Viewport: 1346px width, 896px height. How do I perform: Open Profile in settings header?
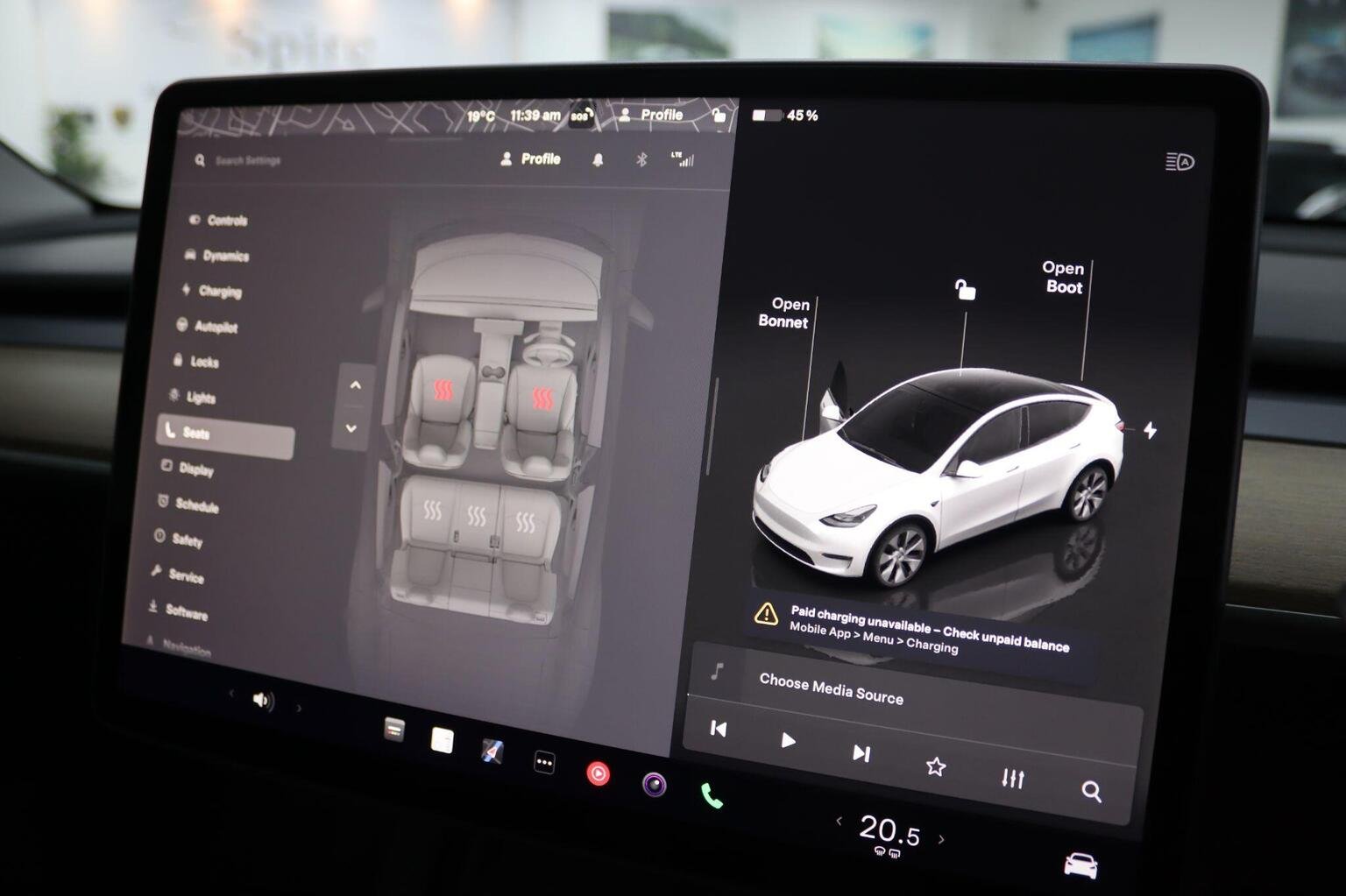pos(530,159)
